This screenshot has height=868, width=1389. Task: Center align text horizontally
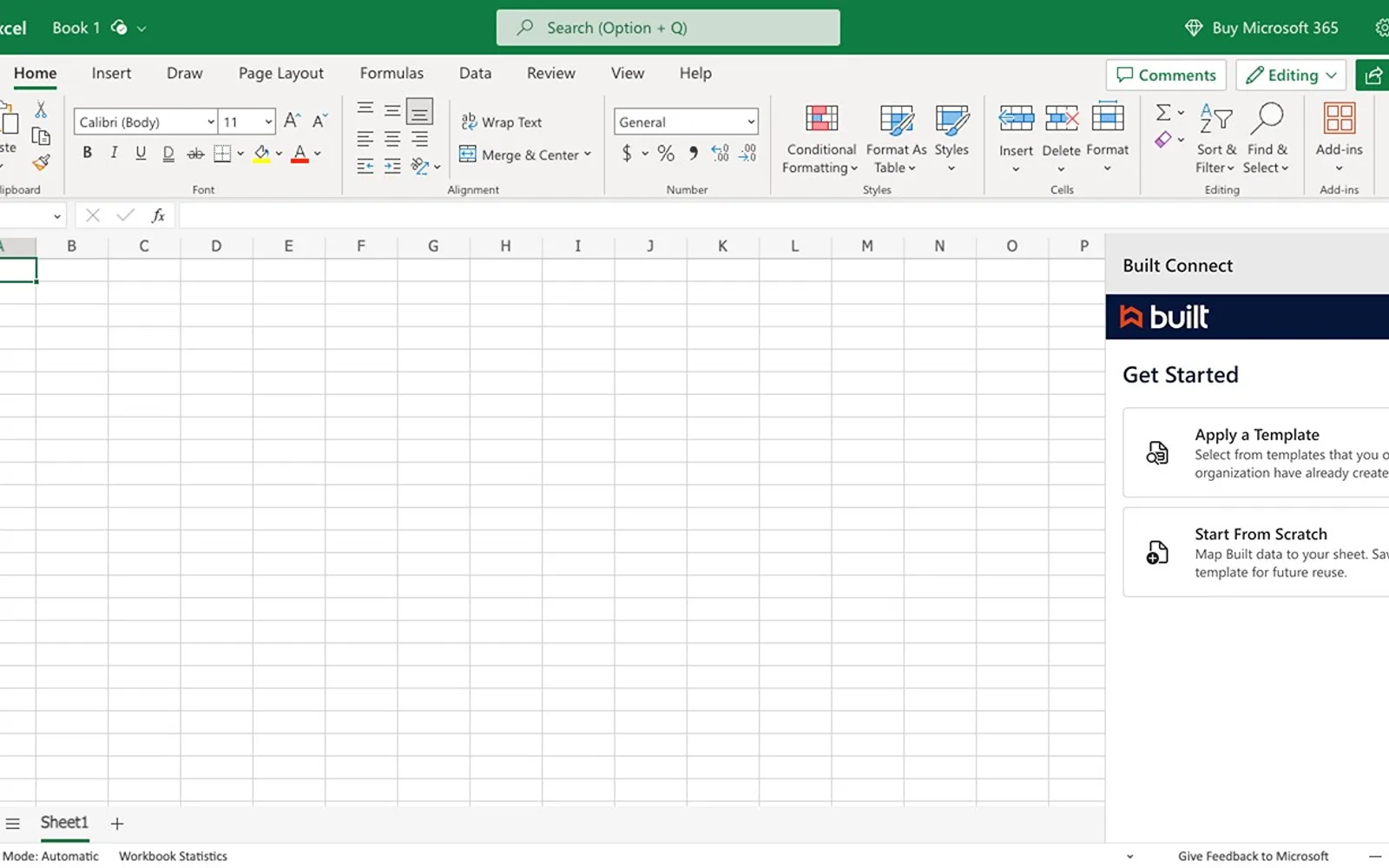[x=392, y=138]
